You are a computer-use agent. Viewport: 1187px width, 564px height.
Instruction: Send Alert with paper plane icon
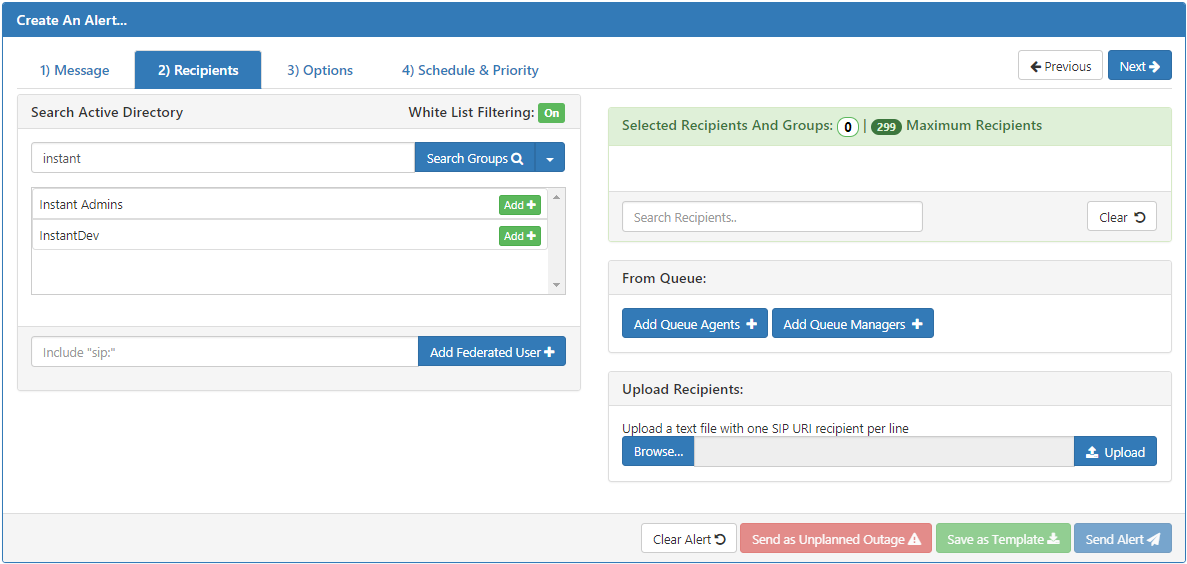1123,539
